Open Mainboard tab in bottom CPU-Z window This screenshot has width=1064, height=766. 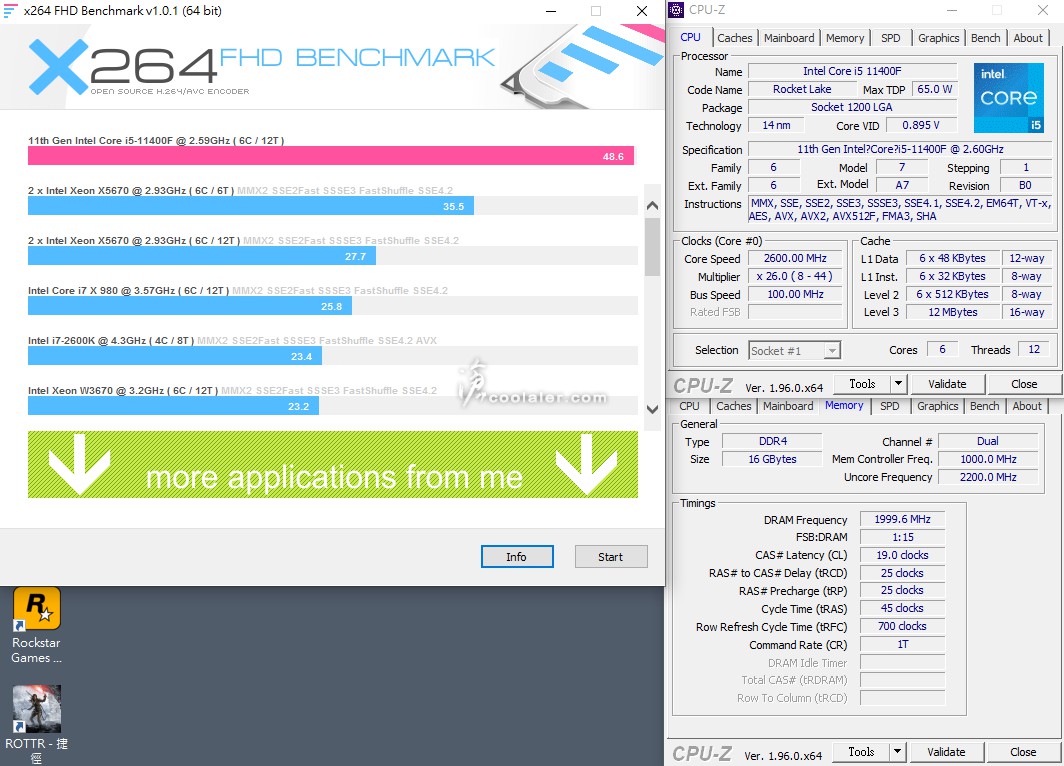[788, 406]
